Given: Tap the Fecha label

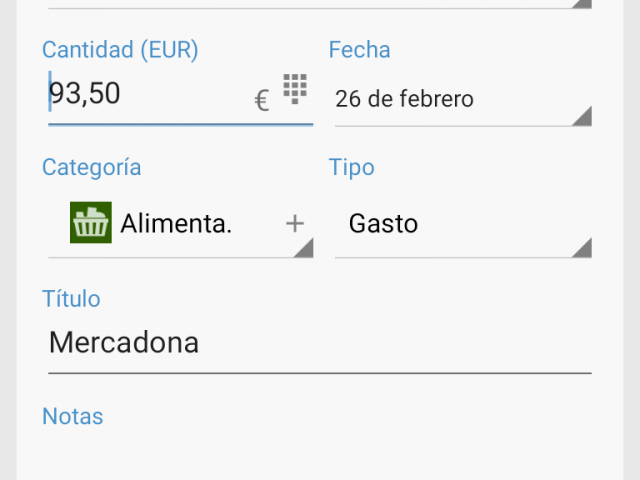Looking at the screenshot, I should click(359, 50).
